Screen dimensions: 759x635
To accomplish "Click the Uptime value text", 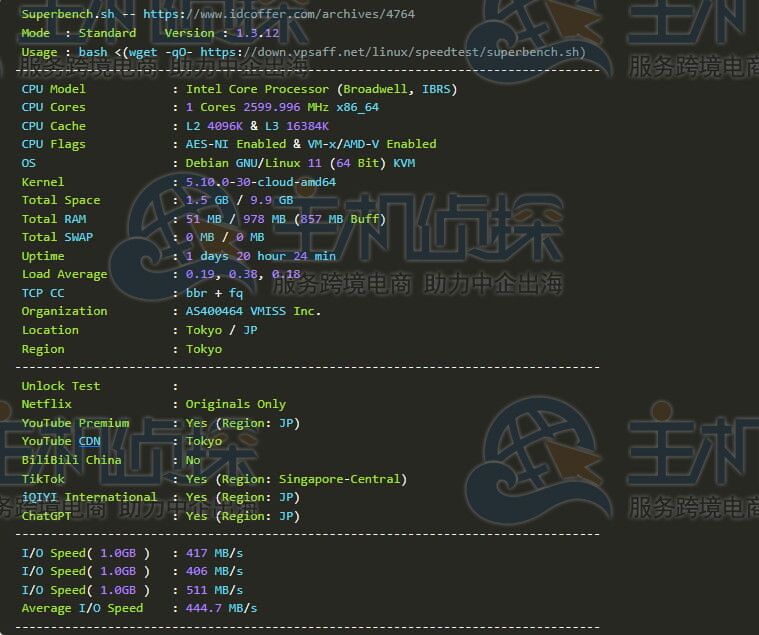I will pyautogui.click(x=260, y=256).
